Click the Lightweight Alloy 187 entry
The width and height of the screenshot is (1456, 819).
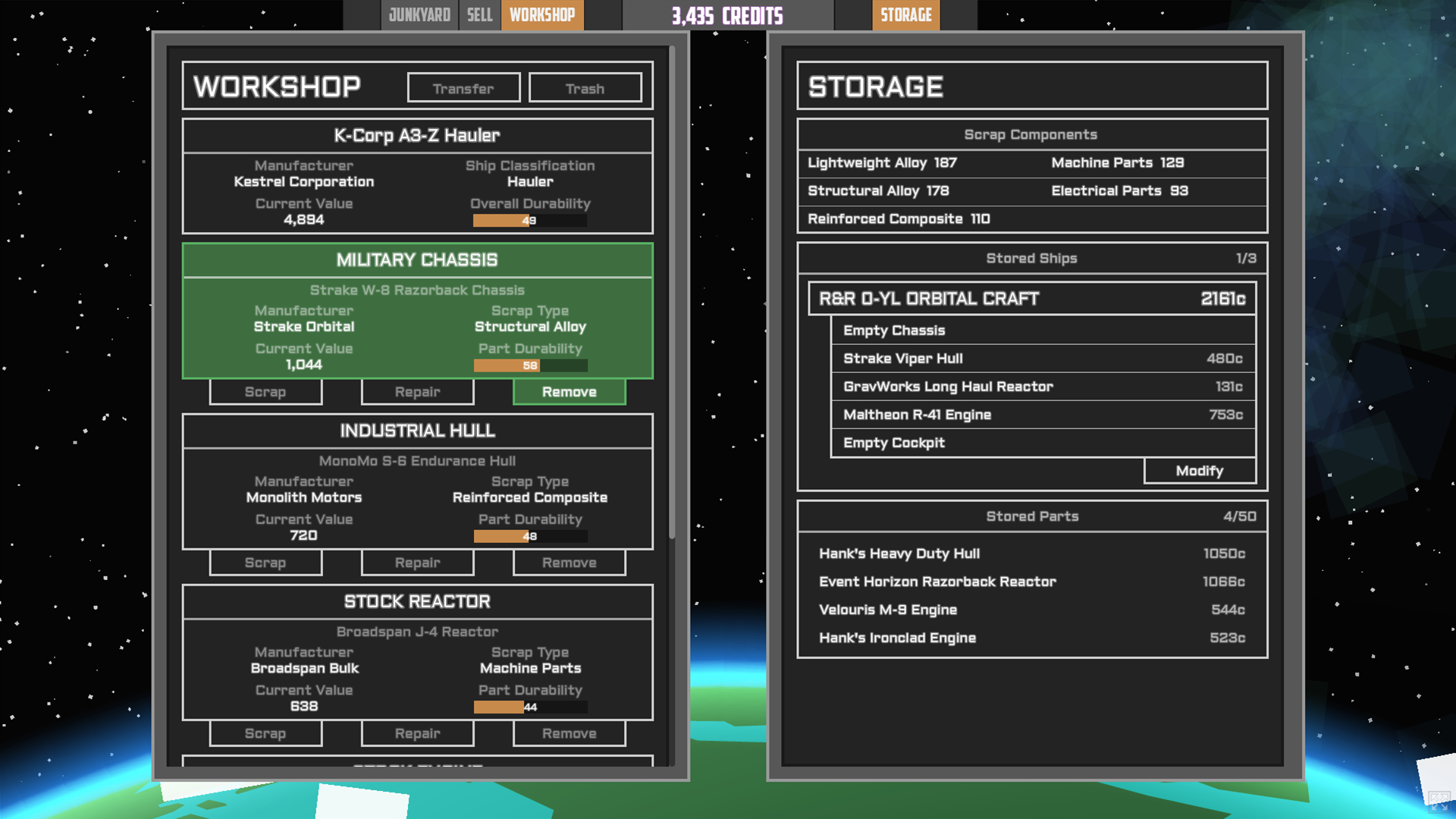click(x=882, y=163)
